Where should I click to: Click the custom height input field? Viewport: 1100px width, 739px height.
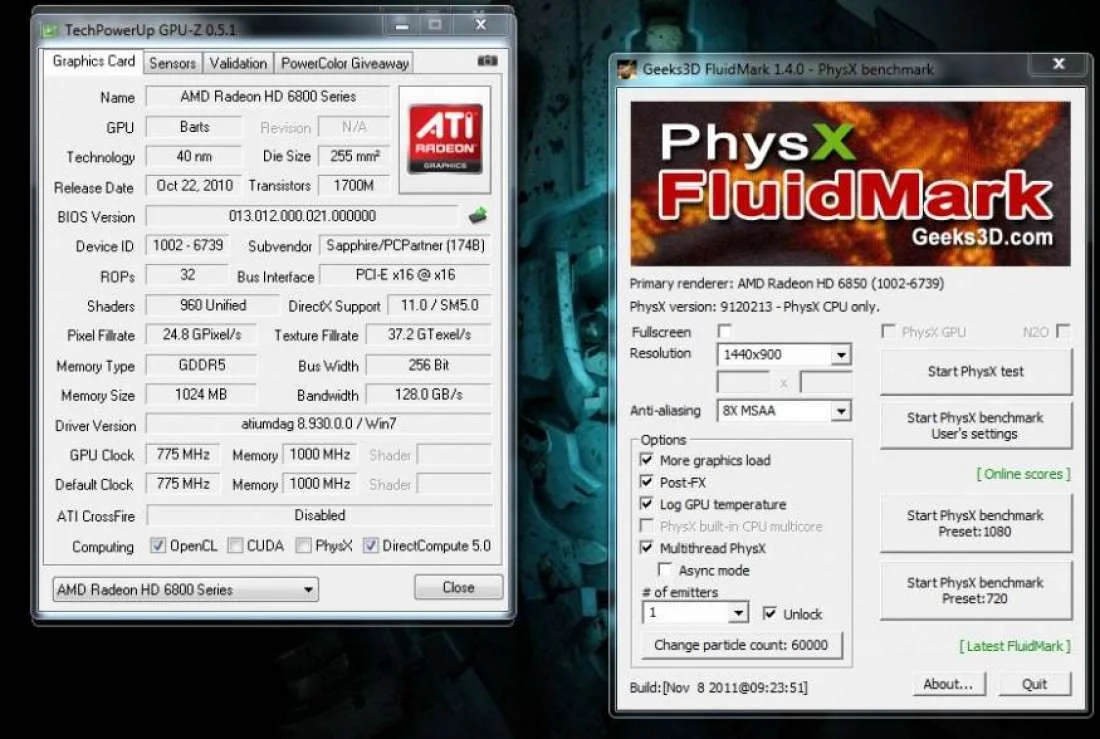826,382
